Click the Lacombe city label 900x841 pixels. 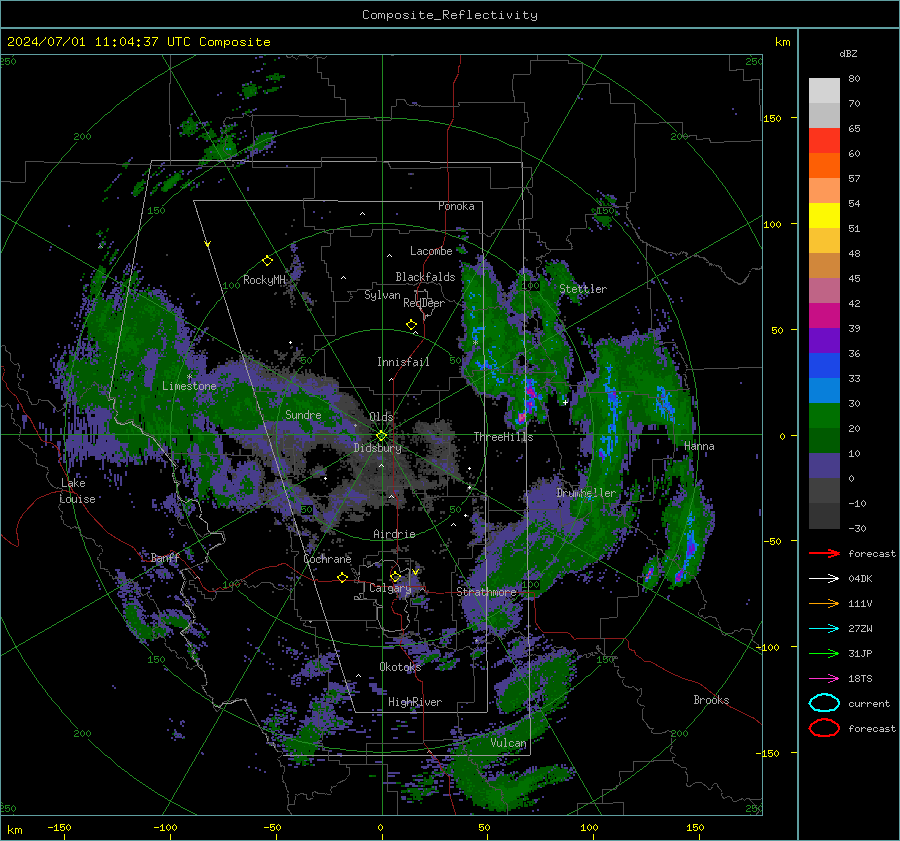coord(431,251)
